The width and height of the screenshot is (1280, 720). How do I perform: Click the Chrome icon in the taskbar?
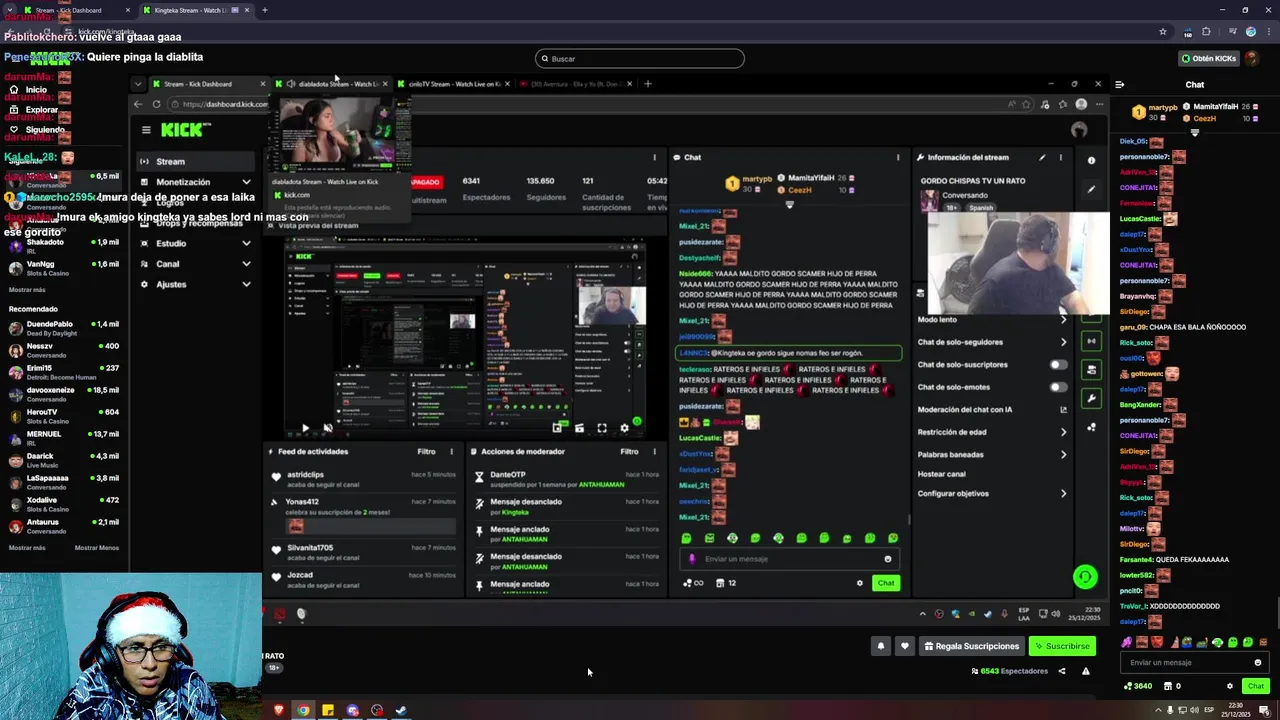[303, 711]
